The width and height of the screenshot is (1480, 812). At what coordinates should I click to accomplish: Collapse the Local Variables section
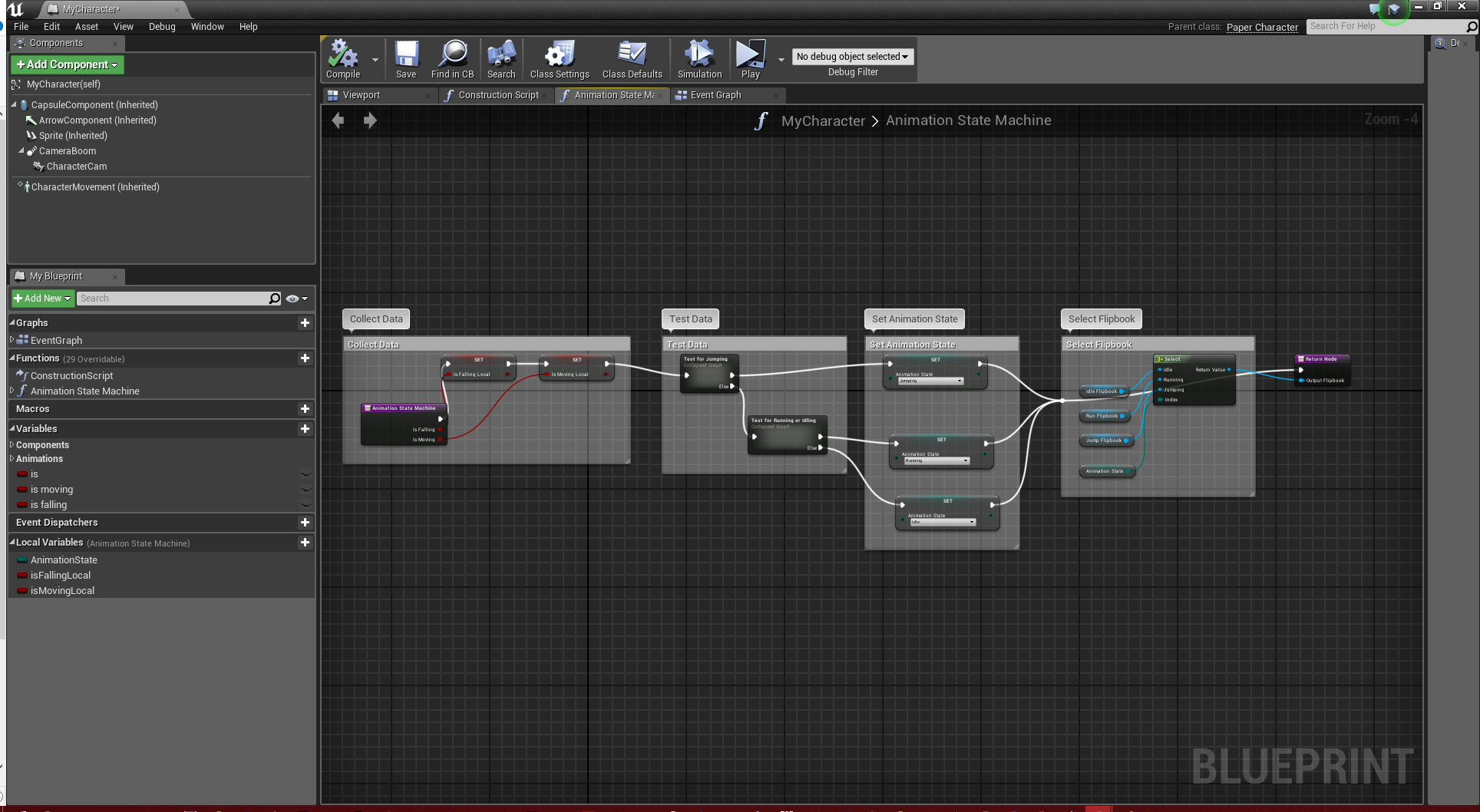(12, 542)
